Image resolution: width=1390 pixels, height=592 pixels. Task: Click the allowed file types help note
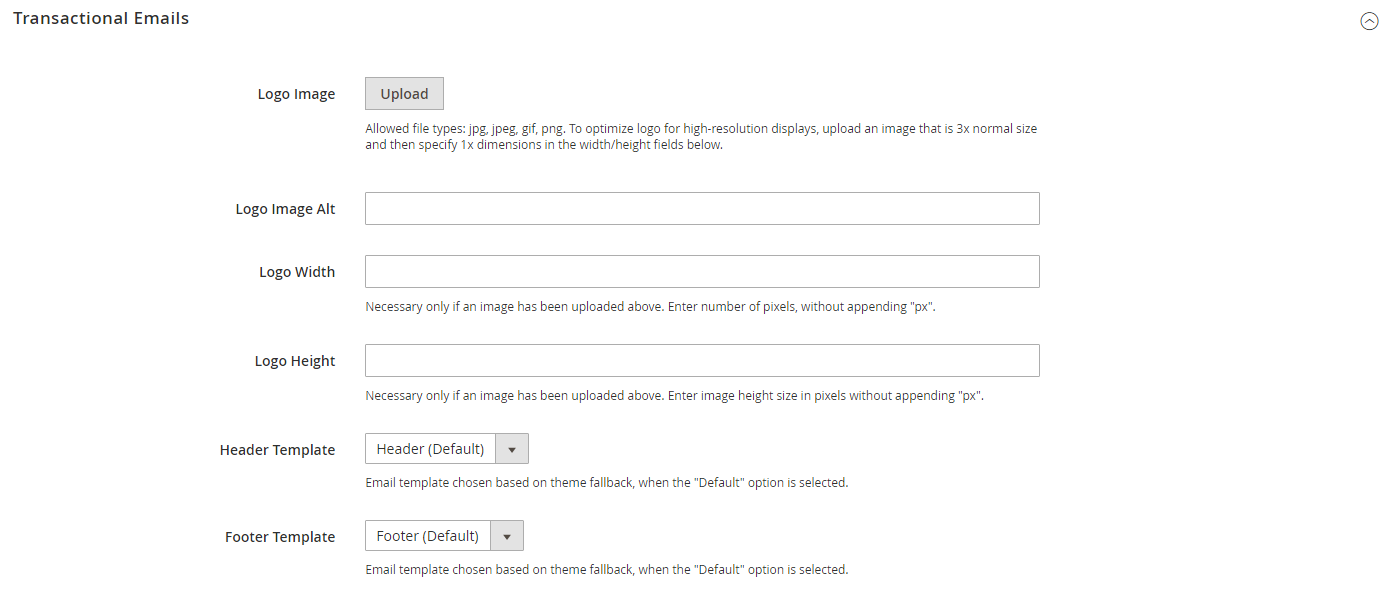(x=701, y=136)
